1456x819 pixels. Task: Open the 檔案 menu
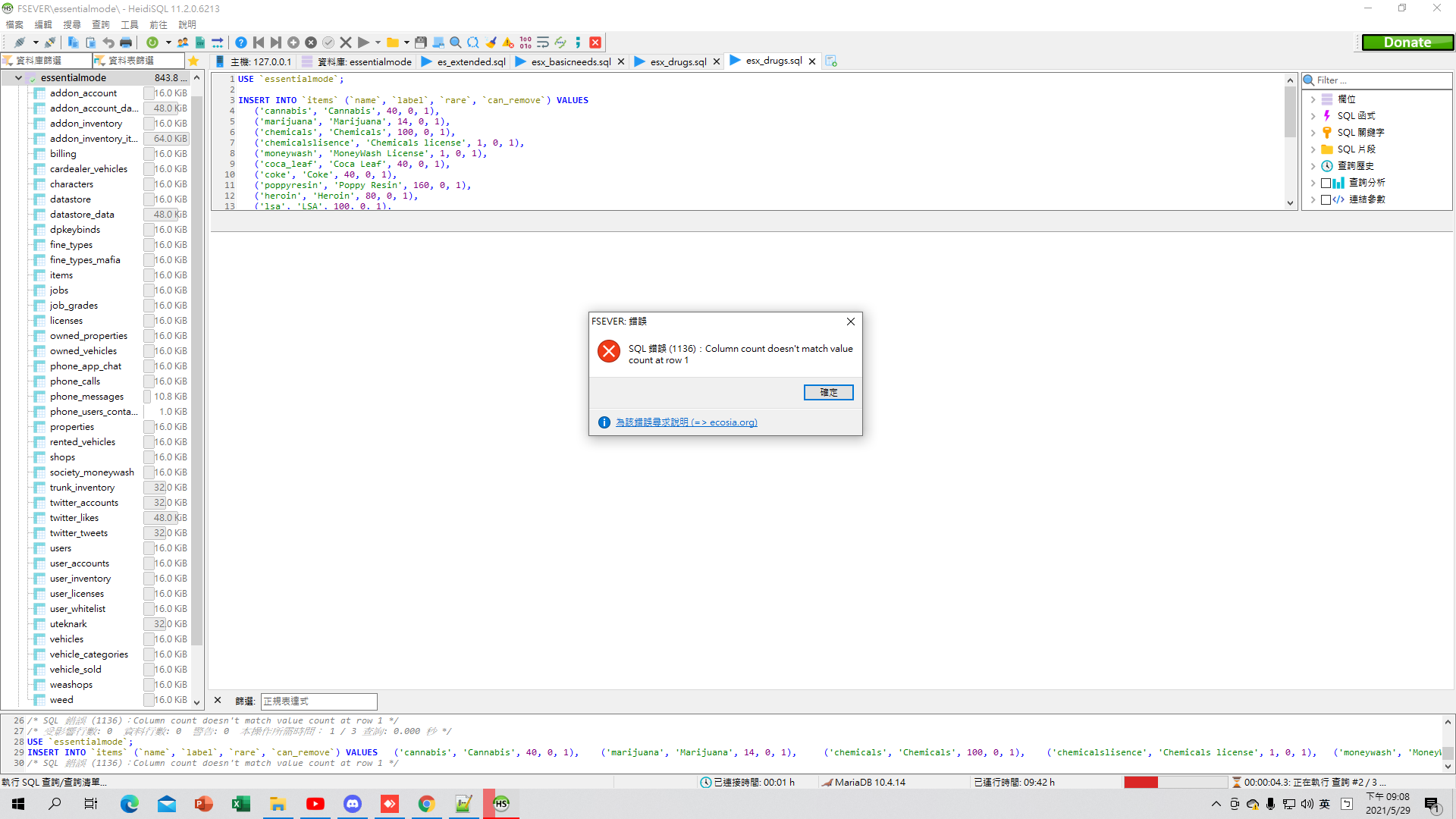pyautogui.click(x=14, y=25)
